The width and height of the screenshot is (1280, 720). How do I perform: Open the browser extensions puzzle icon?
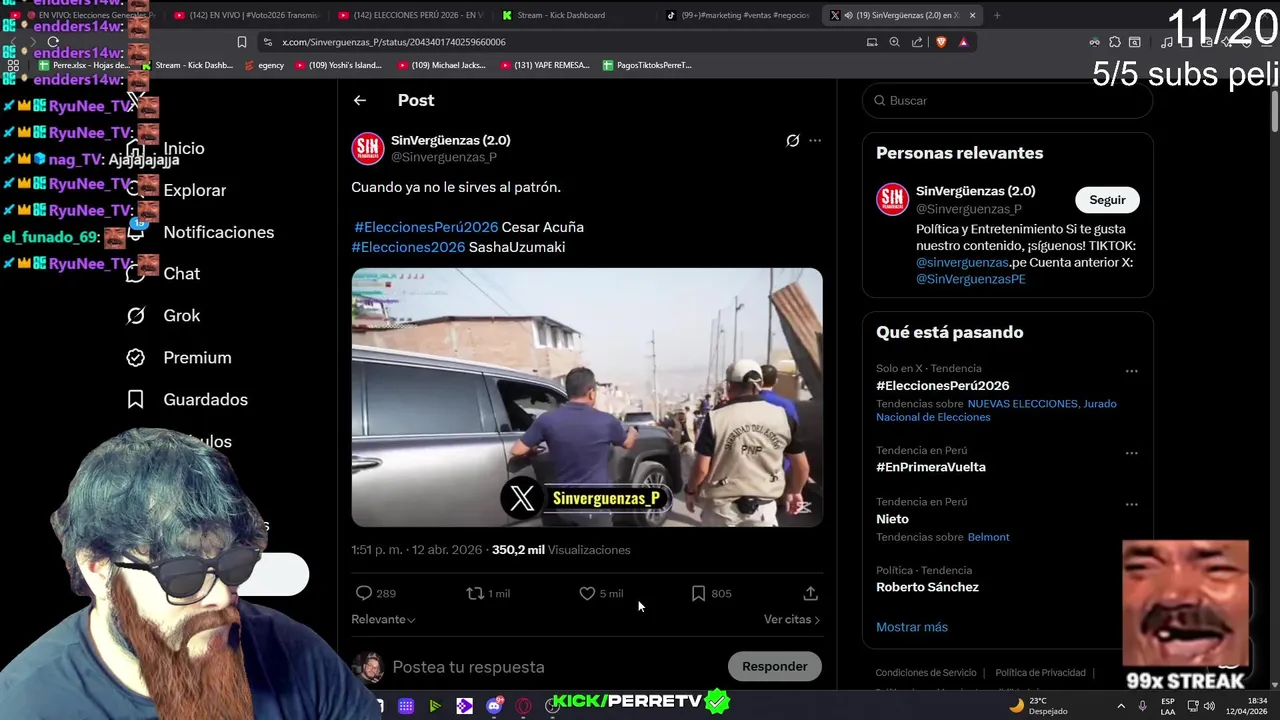point(1115,42)
